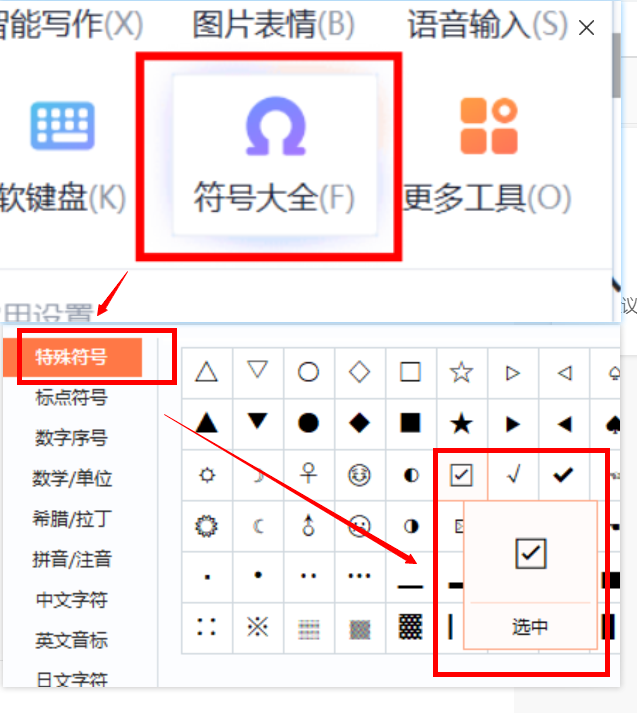This screenshot has width=637, height=713.
Task: Insert the hollow right-pointing triangle ▷ symbol
Action: pos(513,373)
